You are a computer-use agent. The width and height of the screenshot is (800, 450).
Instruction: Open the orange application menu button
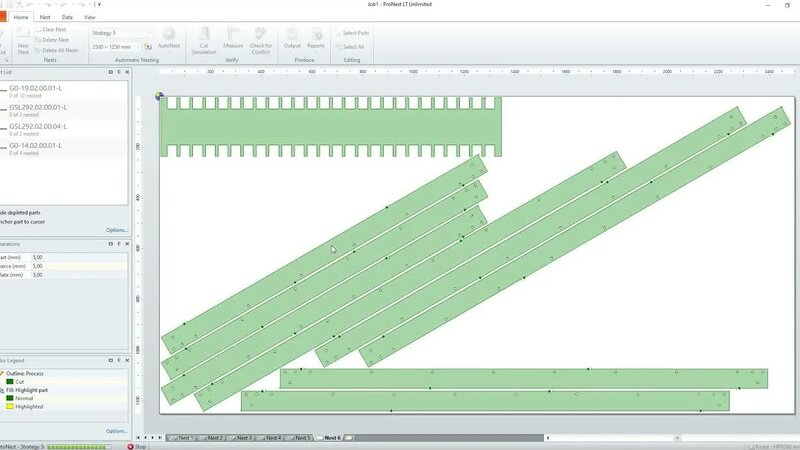pyautogui.click(x=3, y=17)
